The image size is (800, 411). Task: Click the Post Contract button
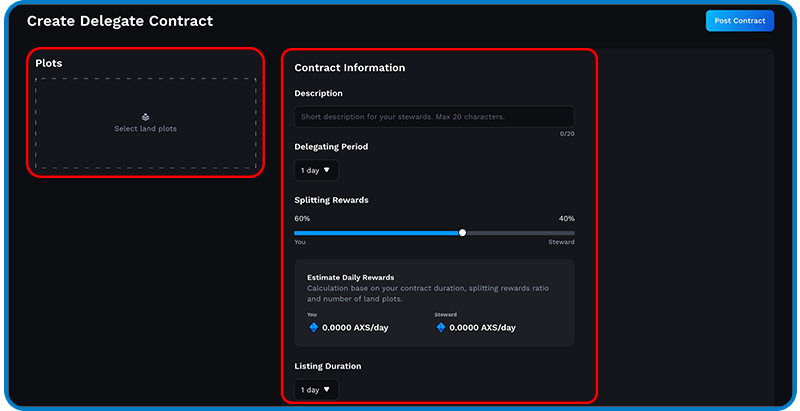click(740, 21)
